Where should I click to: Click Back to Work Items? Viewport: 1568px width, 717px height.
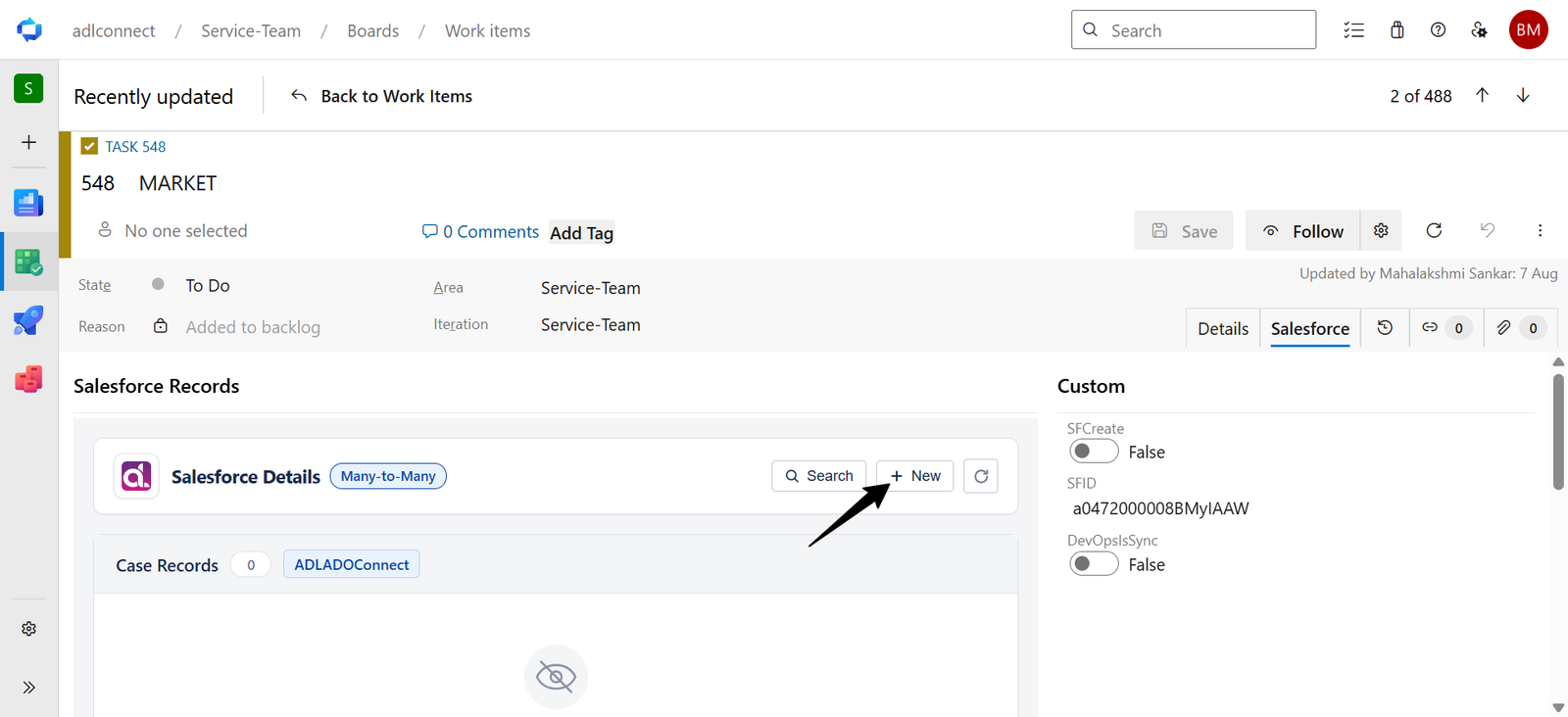381,96
